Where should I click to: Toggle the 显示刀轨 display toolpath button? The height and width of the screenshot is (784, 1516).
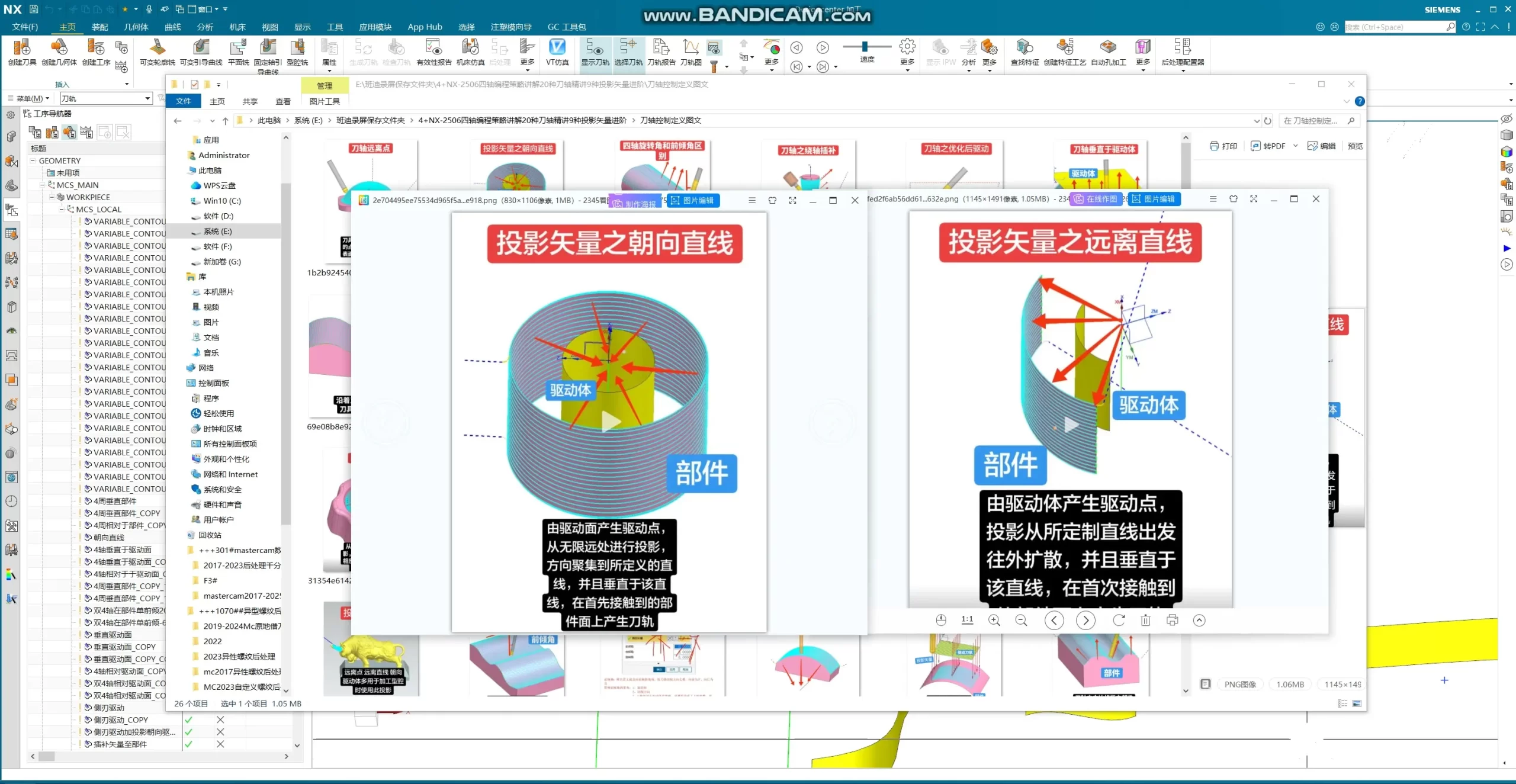[595, 53]
